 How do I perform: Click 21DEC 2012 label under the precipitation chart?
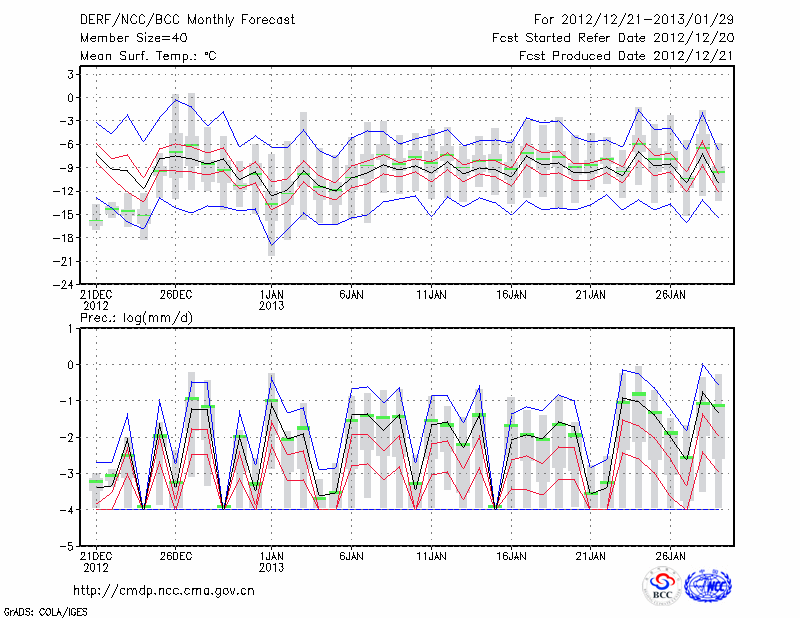(96, 560)
